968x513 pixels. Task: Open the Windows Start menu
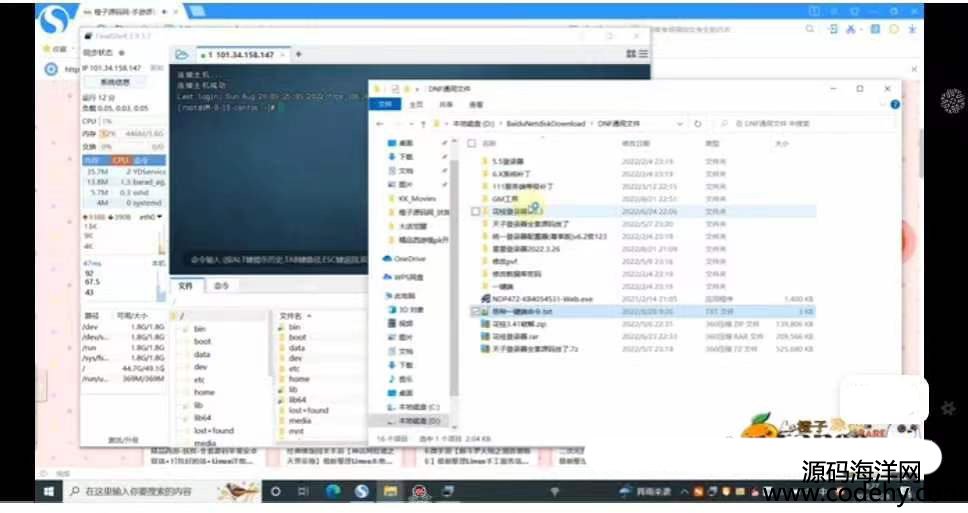pos(49,491)
